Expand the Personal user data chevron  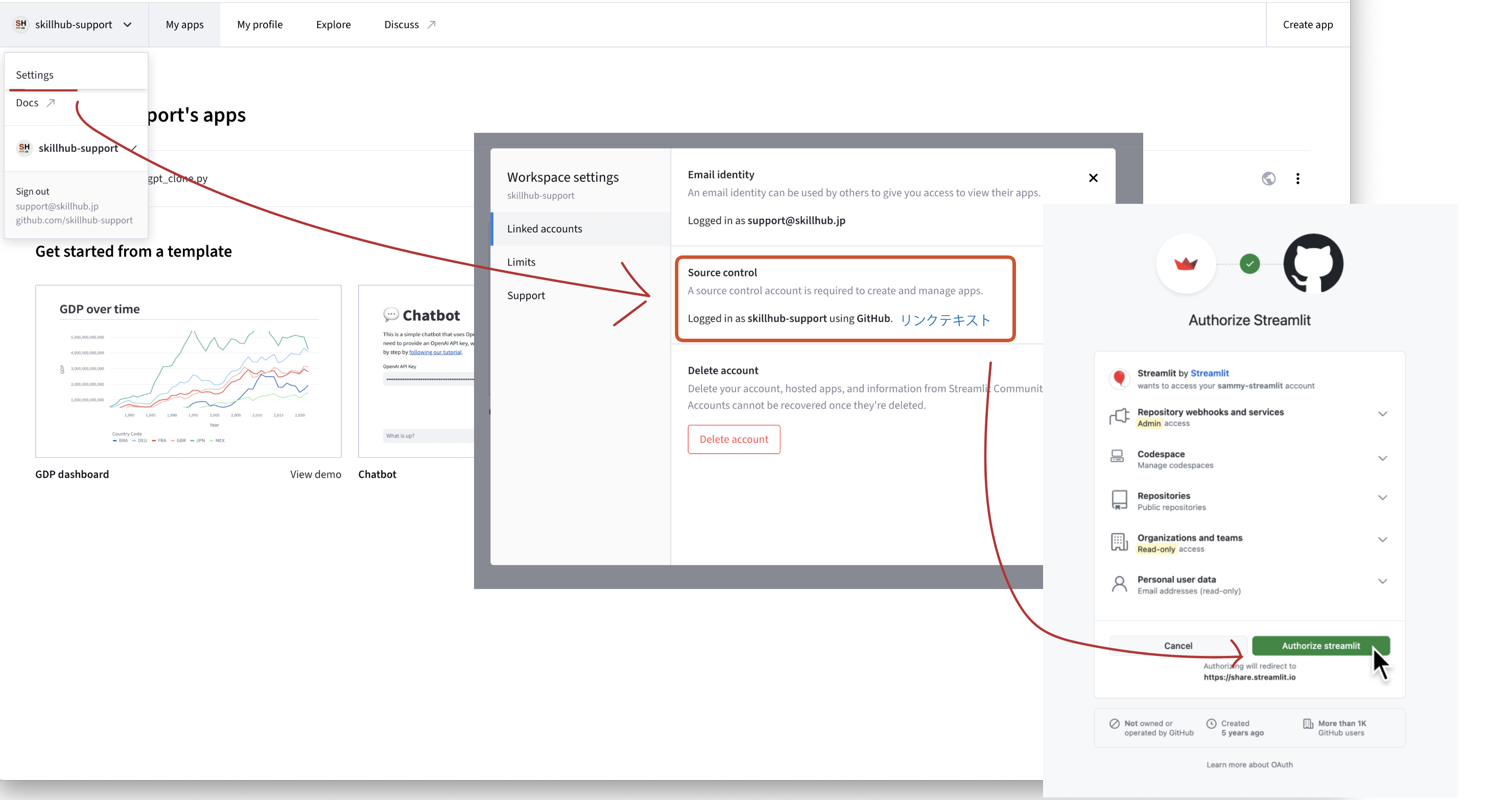coord(1382,582)
